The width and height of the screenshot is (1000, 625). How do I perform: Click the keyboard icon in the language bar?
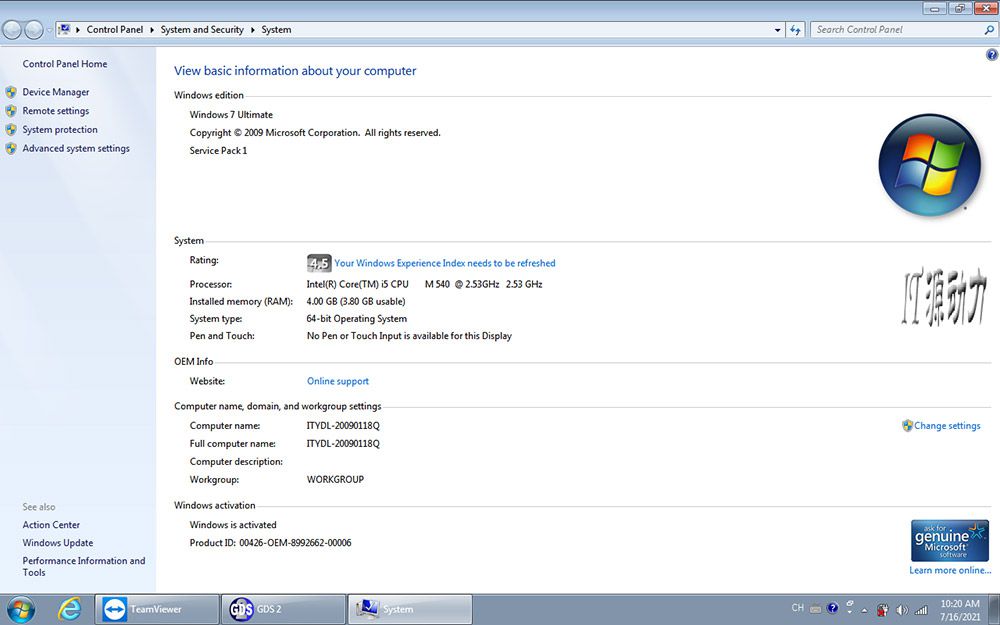[x=815, y=609]
